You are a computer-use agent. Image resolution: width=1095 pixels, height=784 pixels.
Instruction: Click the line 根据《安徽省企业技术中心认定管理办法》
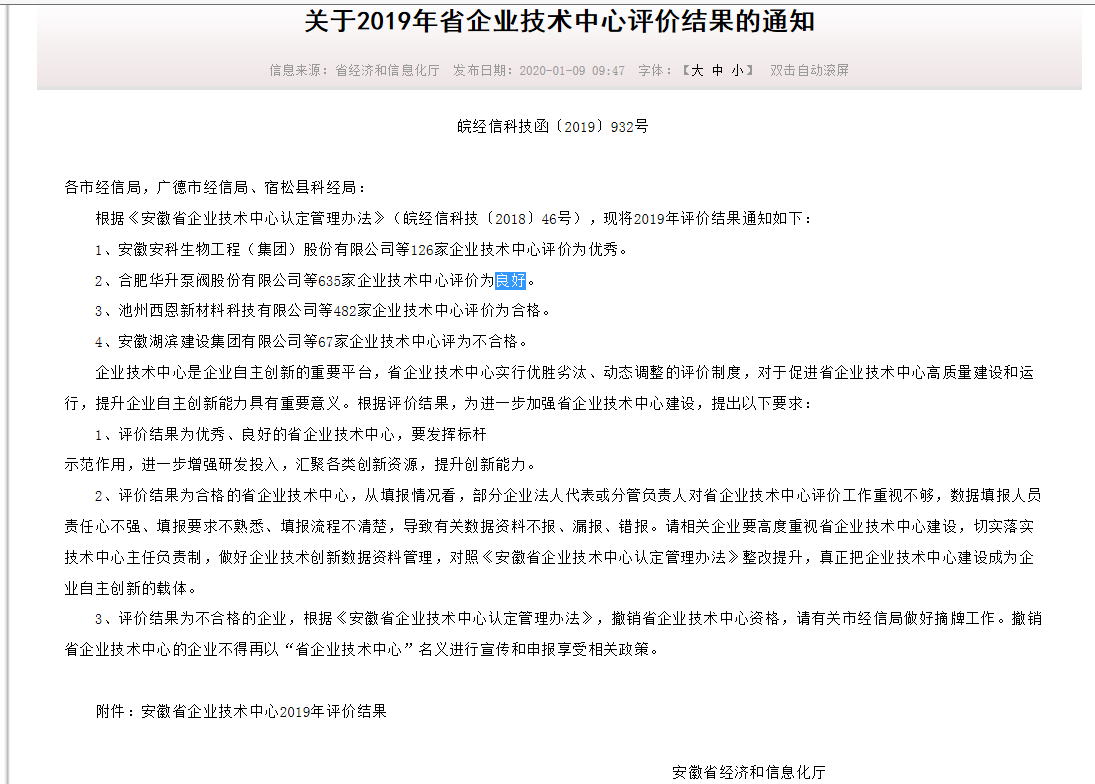454,219
